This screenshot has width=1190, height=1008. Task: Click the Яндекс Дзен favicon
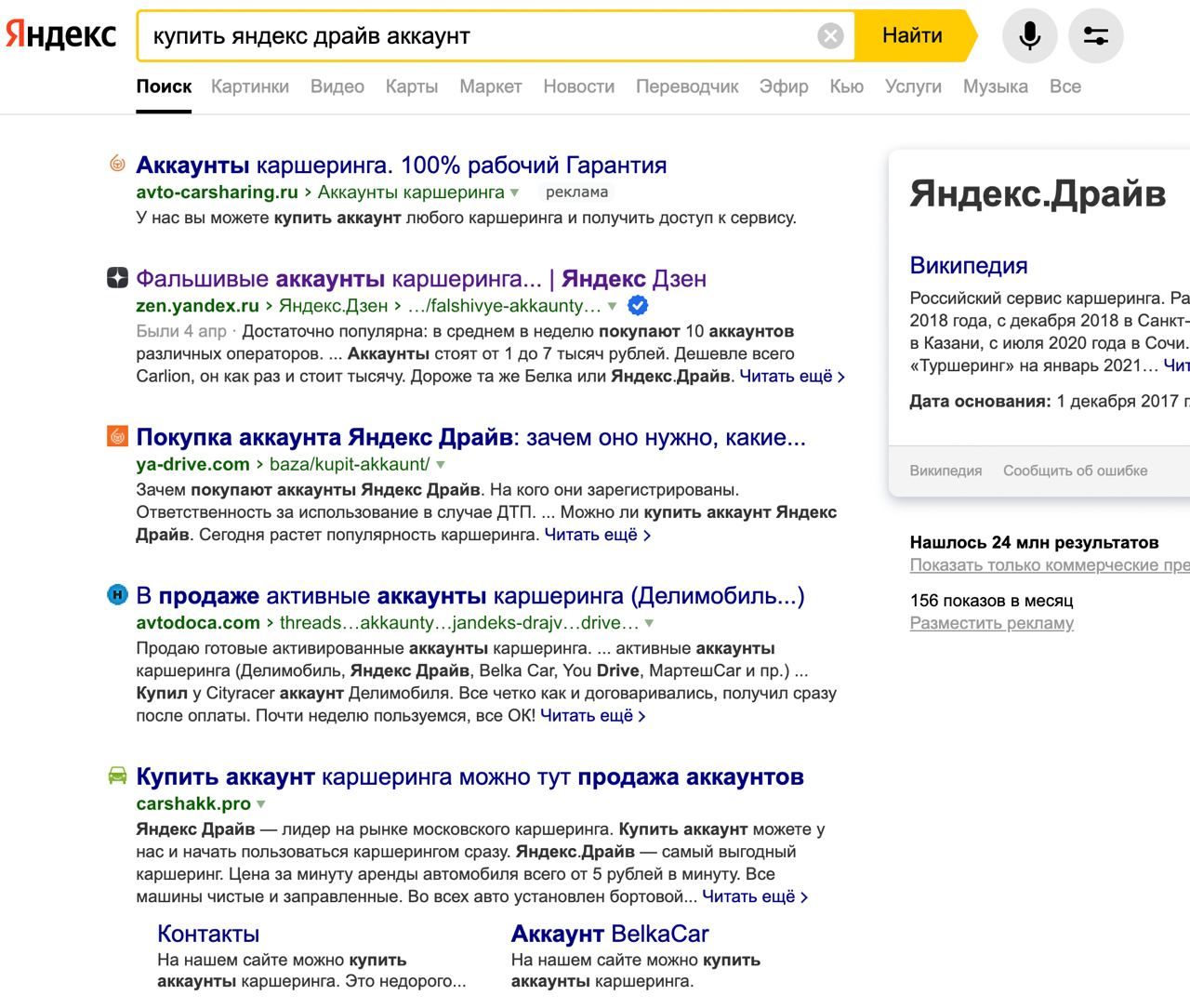click(x=117, y=277)
